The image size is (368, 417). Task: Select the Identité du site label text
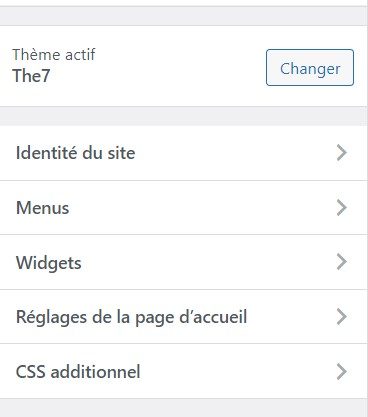pos(76,153)
